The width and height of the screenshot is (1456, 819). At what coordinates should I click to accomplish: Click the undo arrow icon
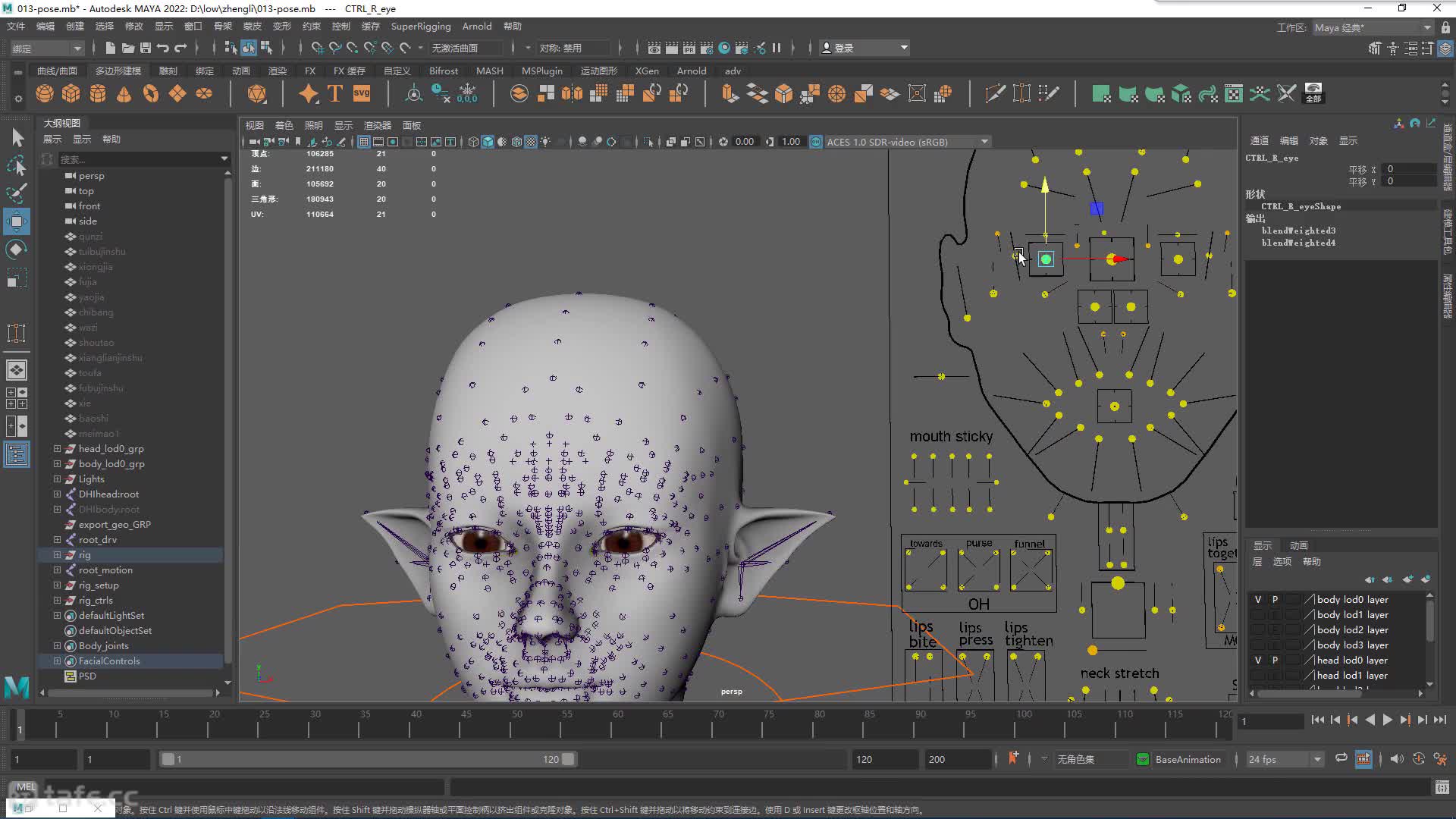(x=162, y=48)
